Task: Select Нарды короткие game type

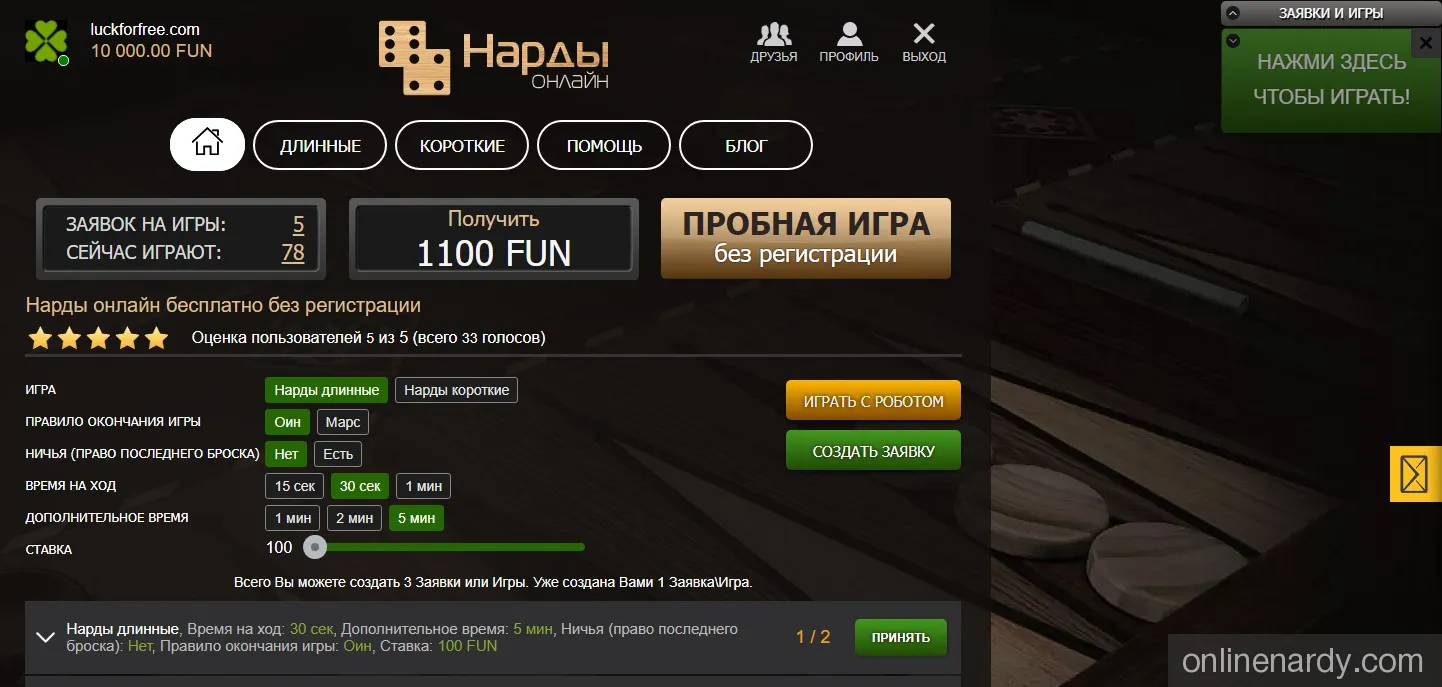Action: point(456,390)
